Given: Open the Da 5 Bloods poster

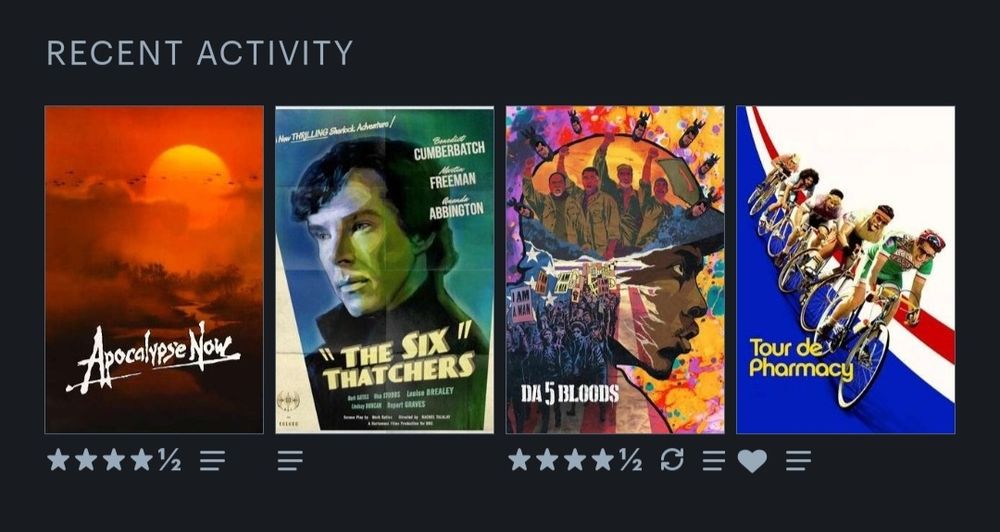Looking at the screenshot, I should pos(615,269).
